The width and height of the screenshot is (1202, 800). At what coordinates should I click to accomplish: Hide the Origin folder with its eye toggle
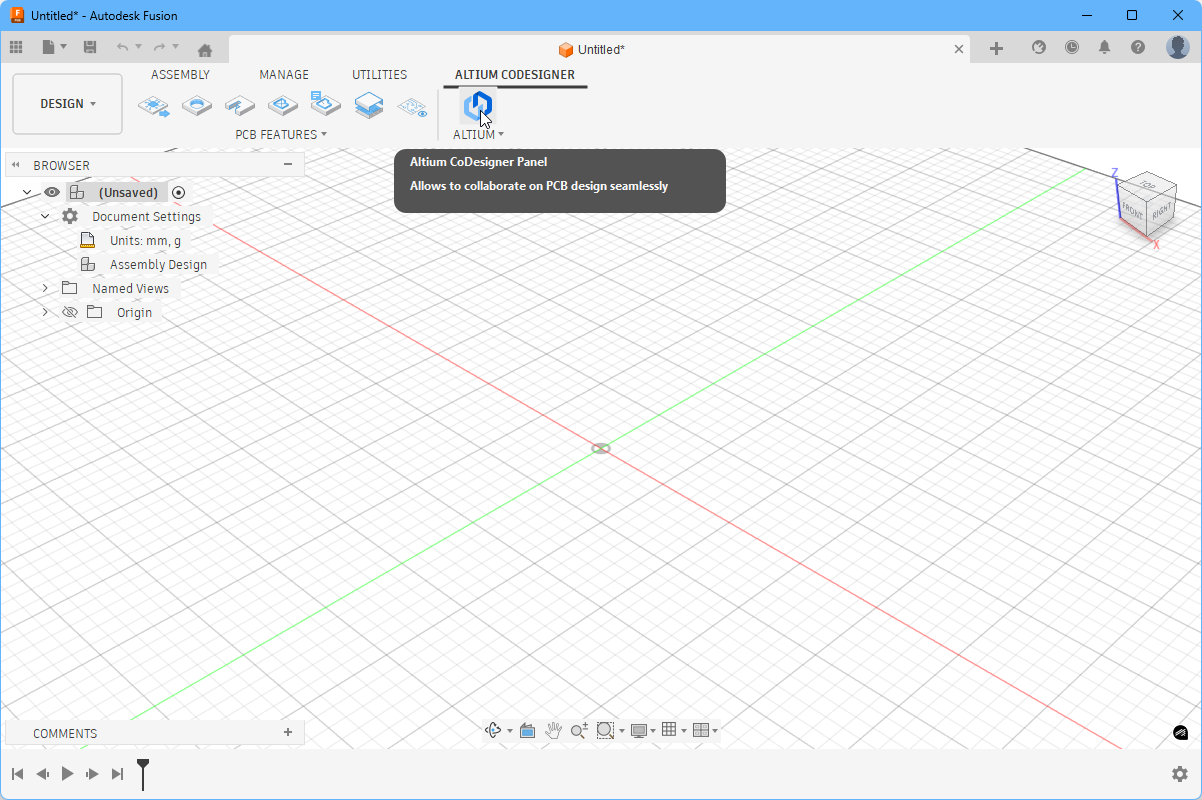(x=69, y=312)
